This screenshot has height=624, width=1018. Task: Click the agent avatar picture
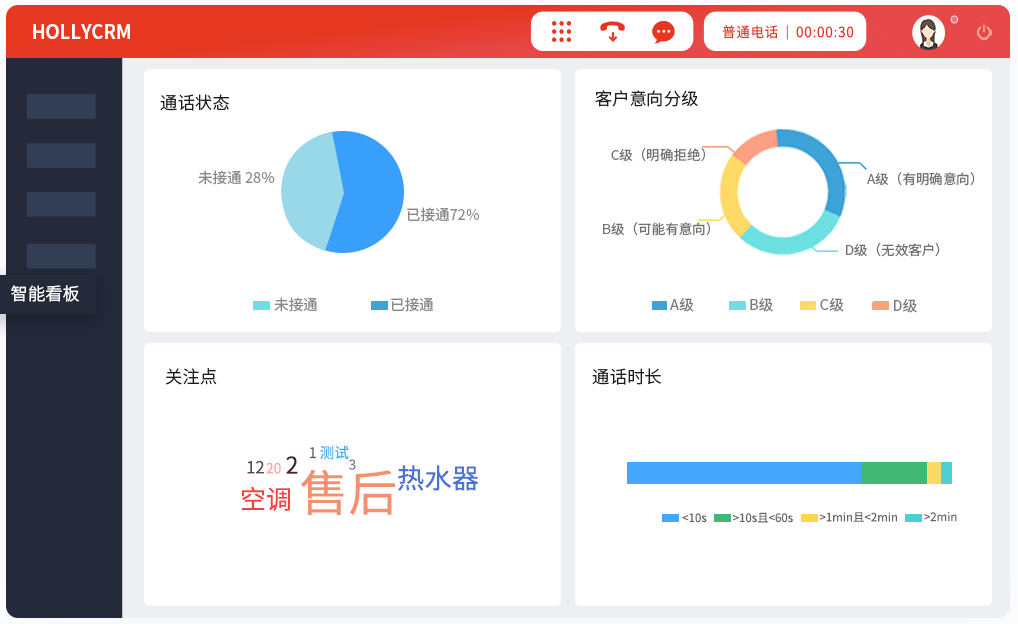pyautogui.click(x=928, y=32)
